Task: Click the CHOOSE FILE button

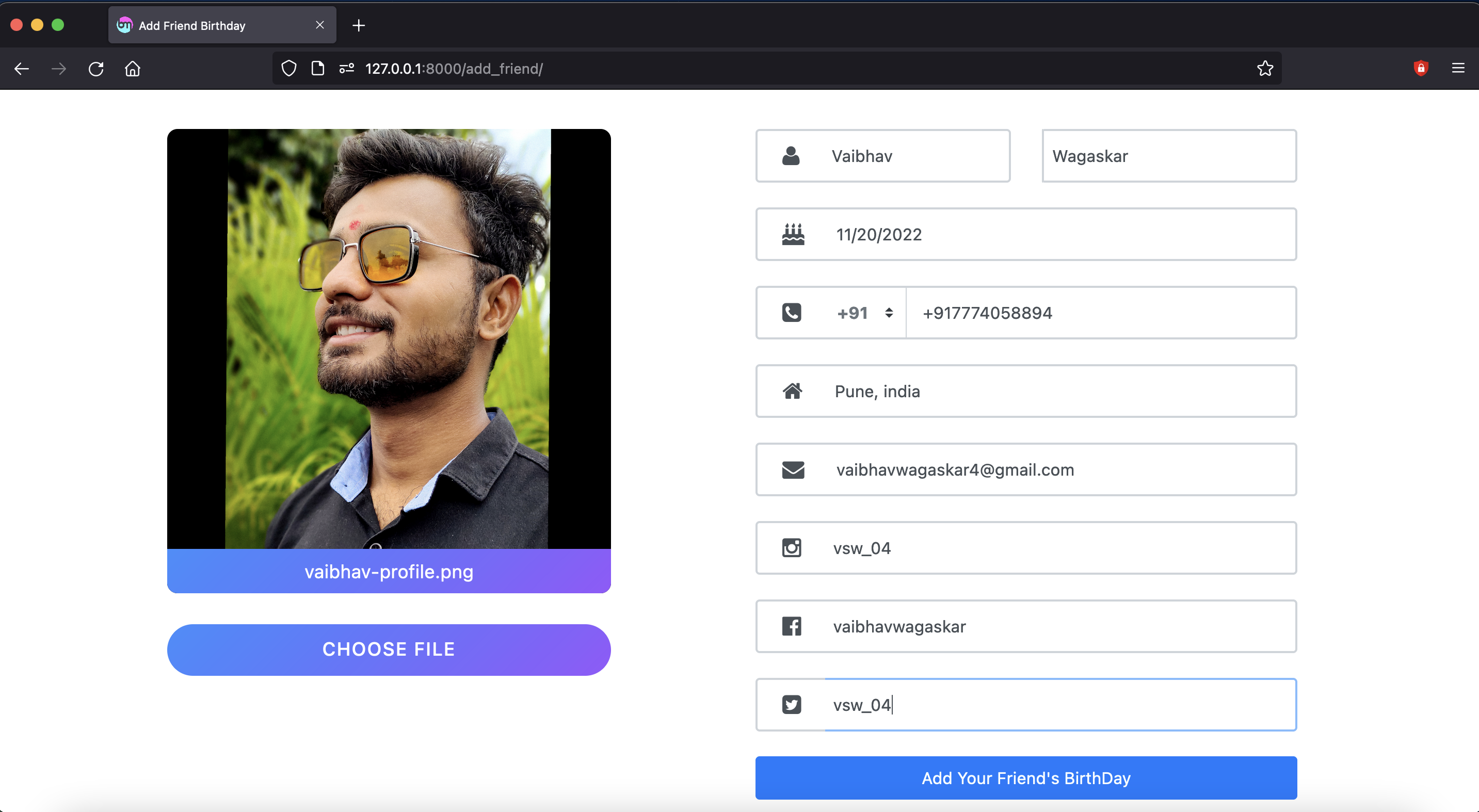Action: click(x=389, y=649)
